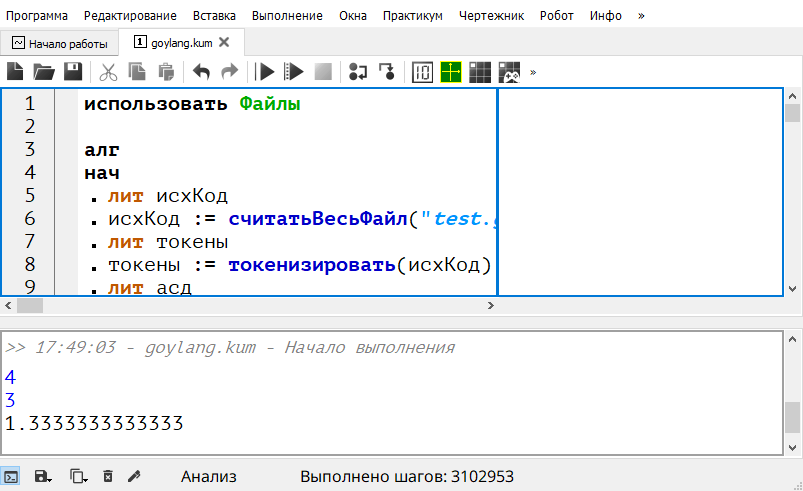803x491 pixels.
Task: Toggle the console panel visibility button
Action: click(x=11, y=476)
